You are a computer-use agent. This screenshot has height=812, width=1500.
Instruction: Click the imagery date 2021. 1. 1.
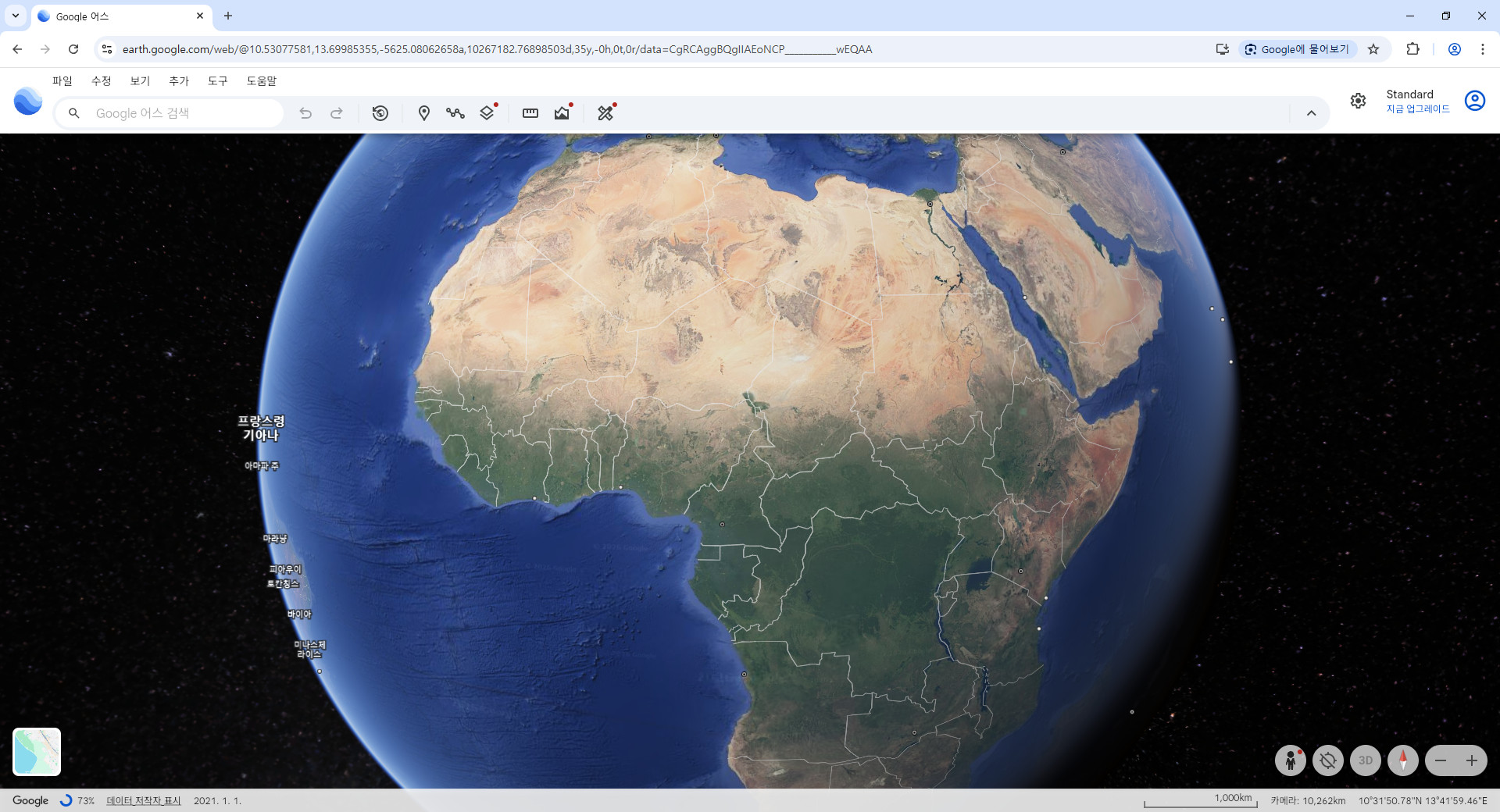[217, 801]
